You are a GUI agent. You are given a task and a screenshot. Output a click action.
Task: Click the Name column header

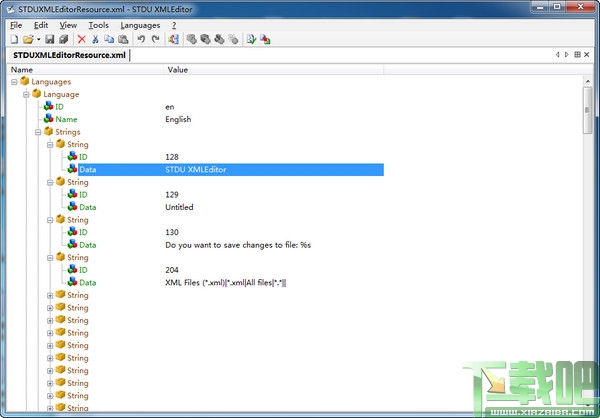coord(85,70)
